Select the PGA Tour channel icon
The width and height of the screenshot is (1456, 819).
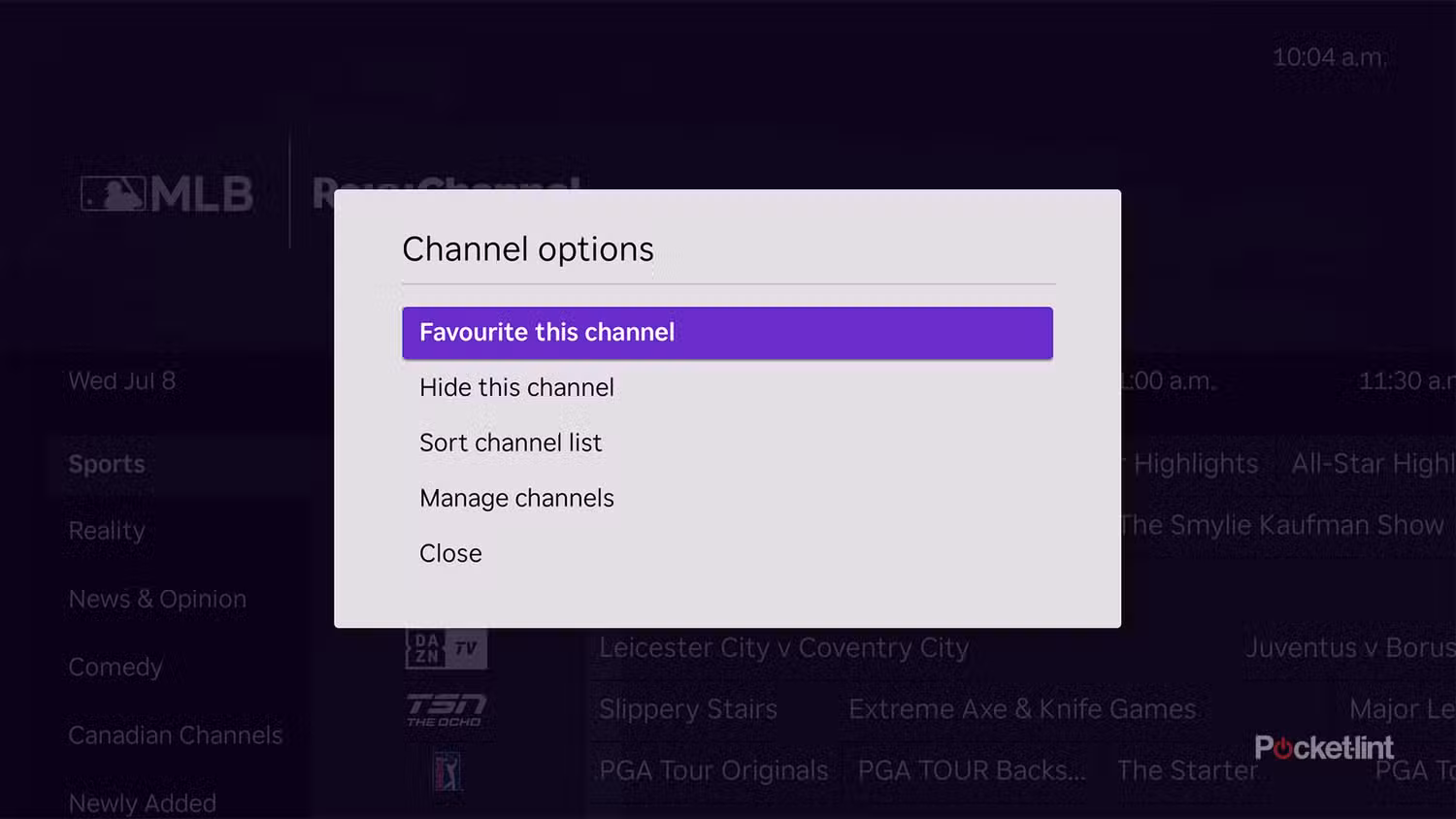coord(447,772)
